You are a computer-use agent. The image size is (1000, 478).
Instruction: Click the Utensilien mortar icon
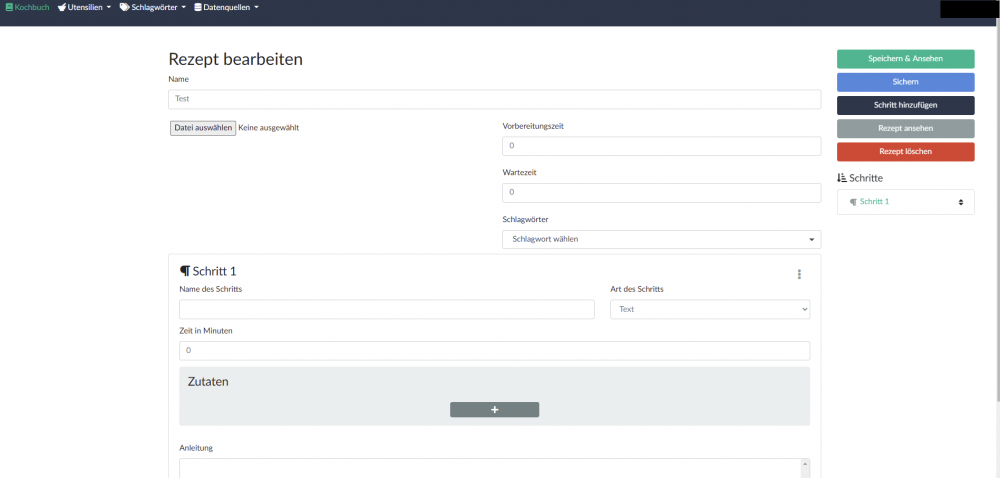click(x=62, y=7)
